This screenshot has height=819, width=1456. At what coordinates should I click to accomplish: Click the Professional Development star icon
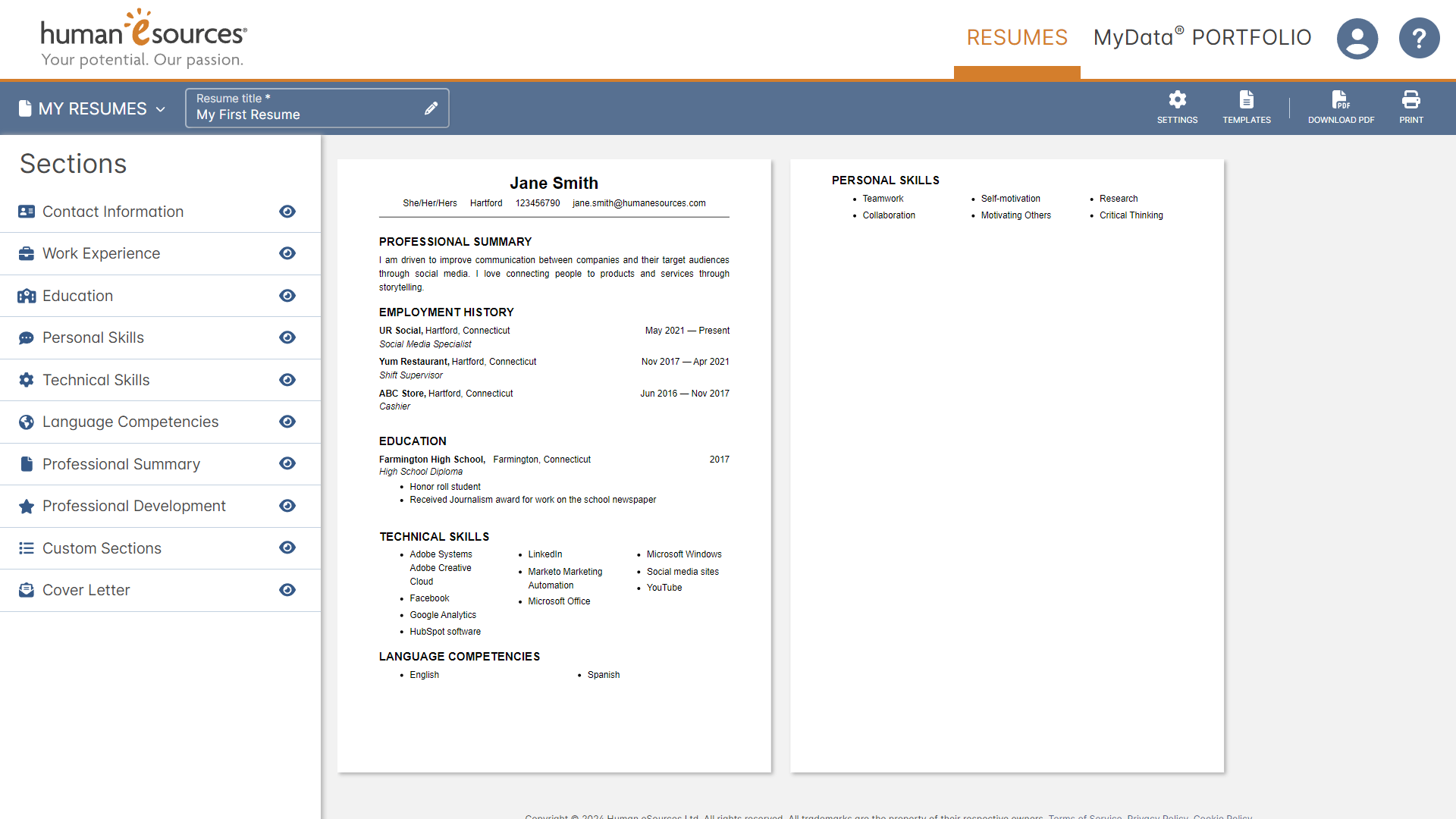click(27, 506)
